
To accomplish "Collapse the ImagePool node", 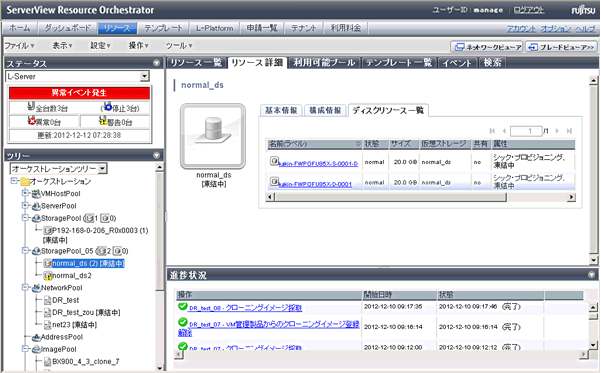I will coord(25,349).
